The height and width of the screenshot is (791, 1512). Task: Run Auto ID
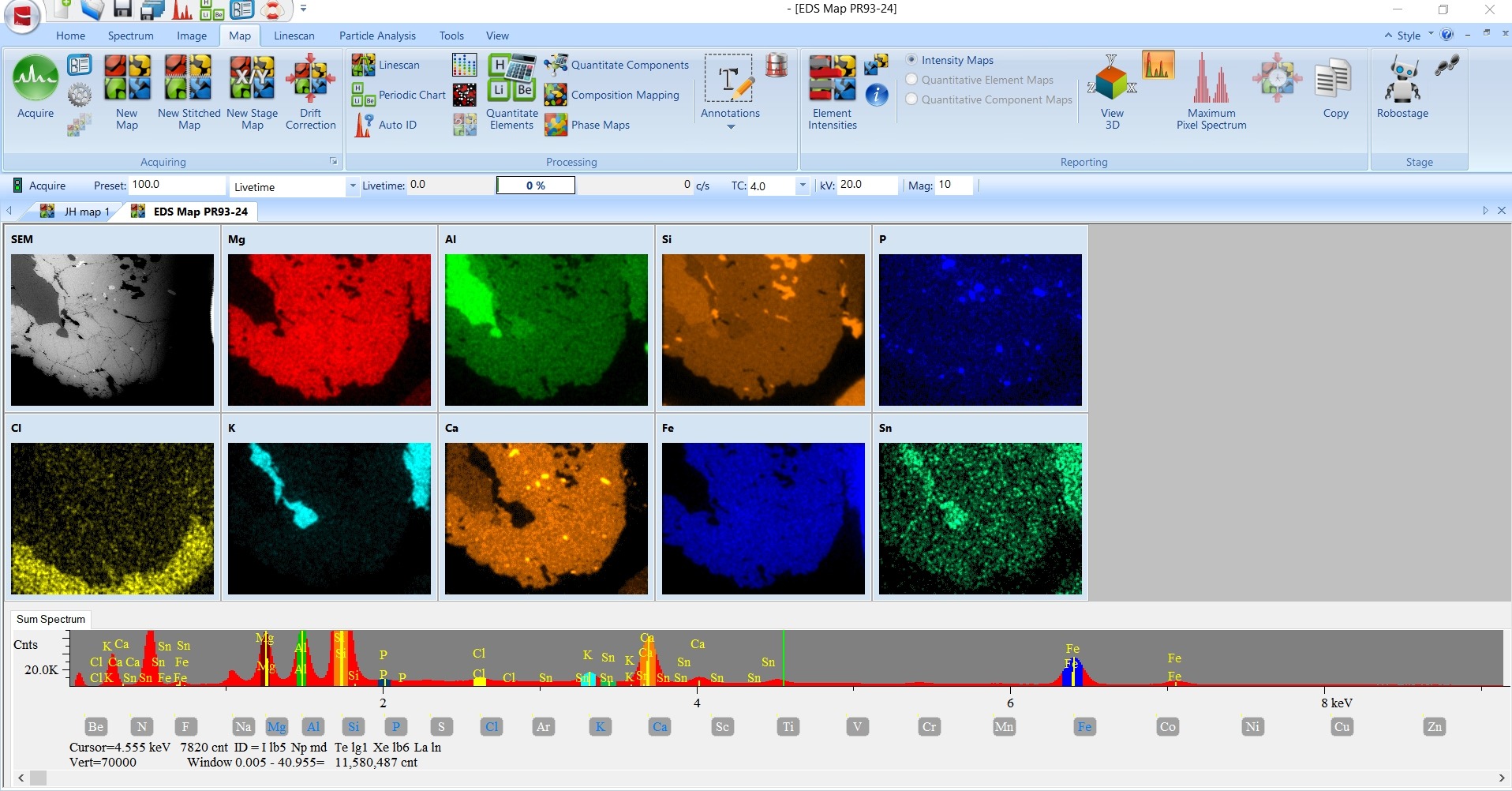pyautogui.click(x=386, y=125)
